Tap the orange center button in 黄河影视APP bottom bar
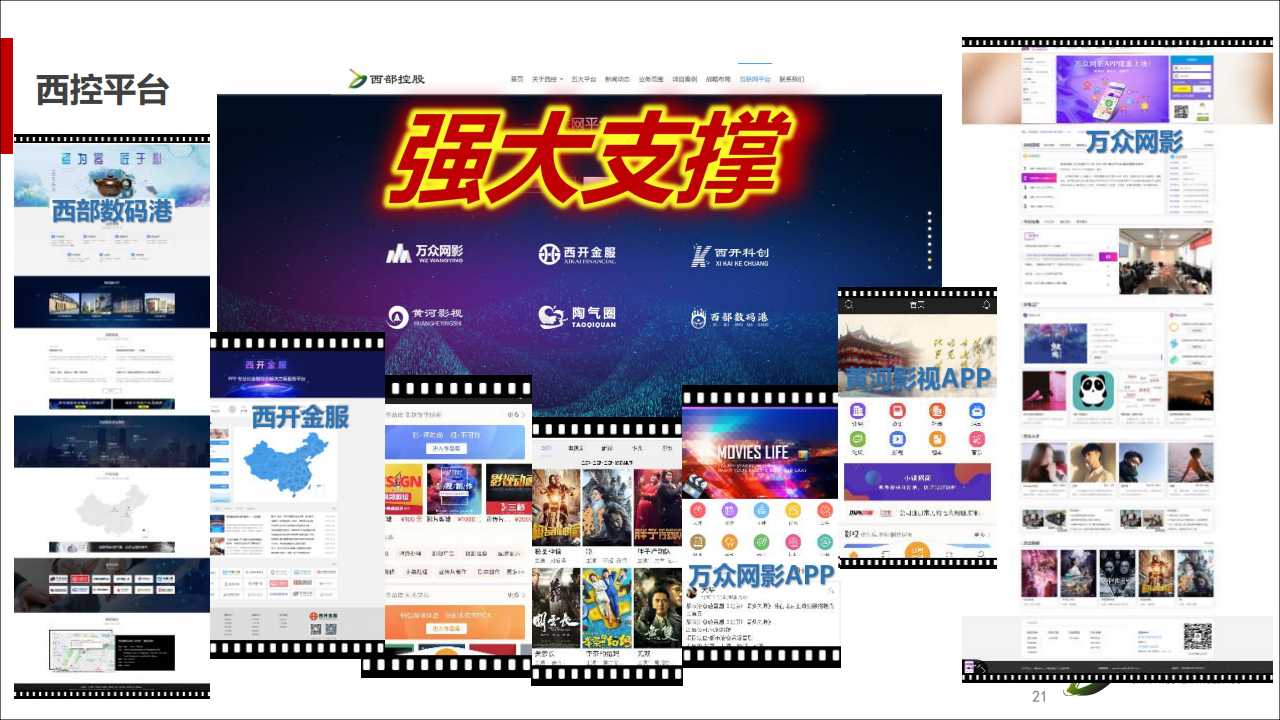Screen dimensions: 1280x720 (917, 551)
